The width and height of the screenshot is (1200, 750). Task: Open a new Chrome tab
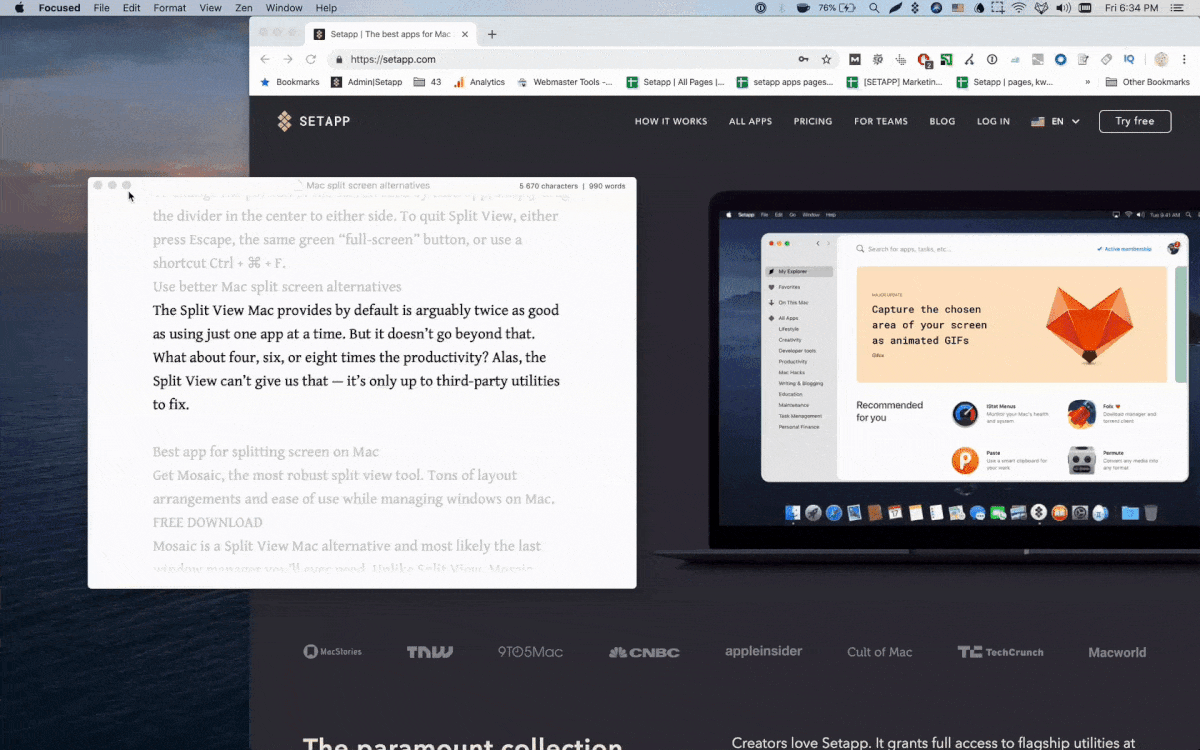pos(492,34)
